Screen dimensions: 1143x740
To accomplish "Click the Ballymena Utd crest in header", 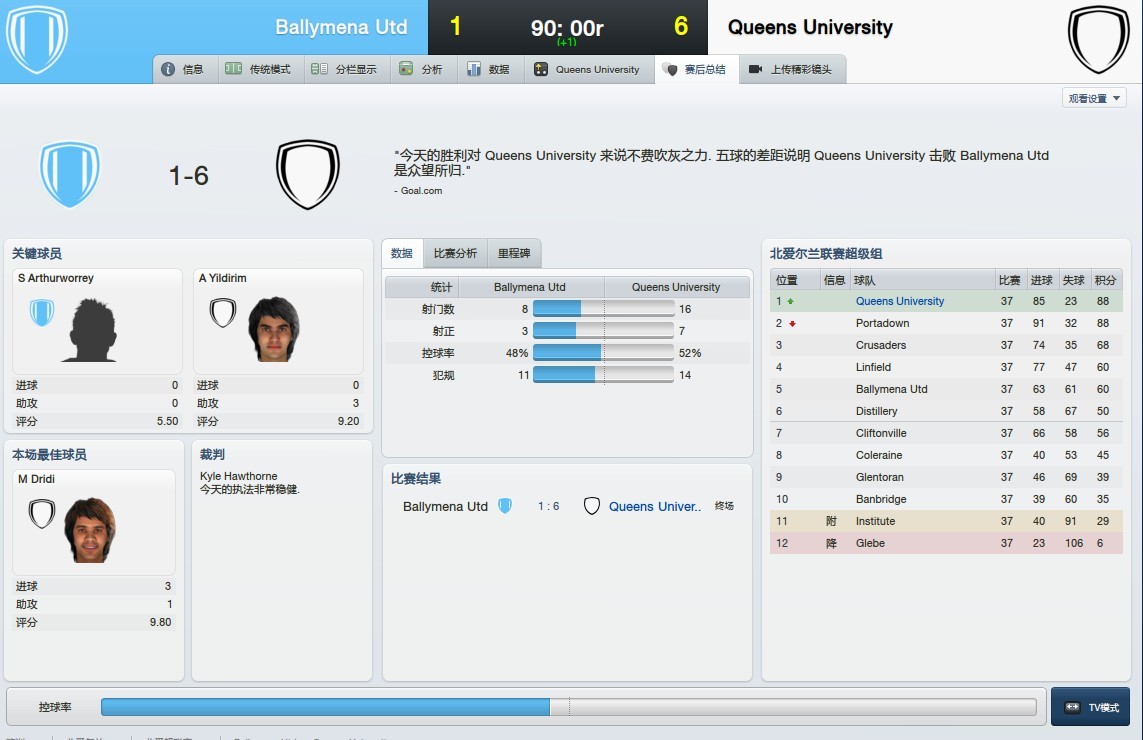I will click(37, 39).
